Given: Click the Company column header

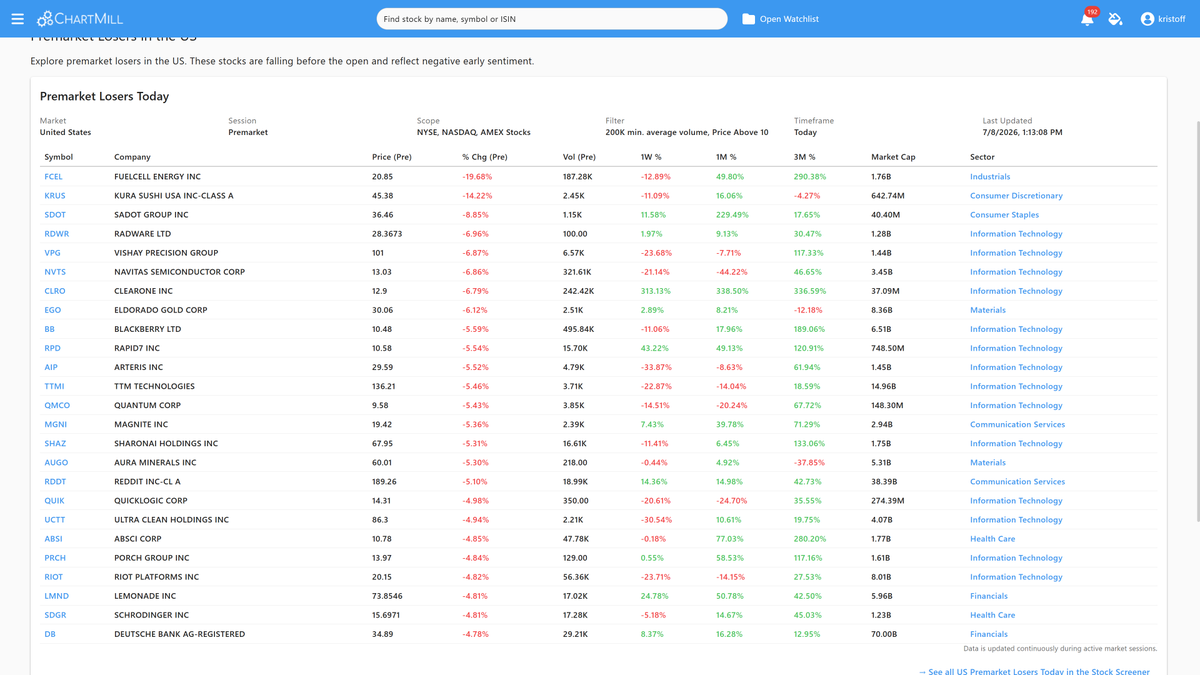Looking at the screenshot, I should pos(132,157).
